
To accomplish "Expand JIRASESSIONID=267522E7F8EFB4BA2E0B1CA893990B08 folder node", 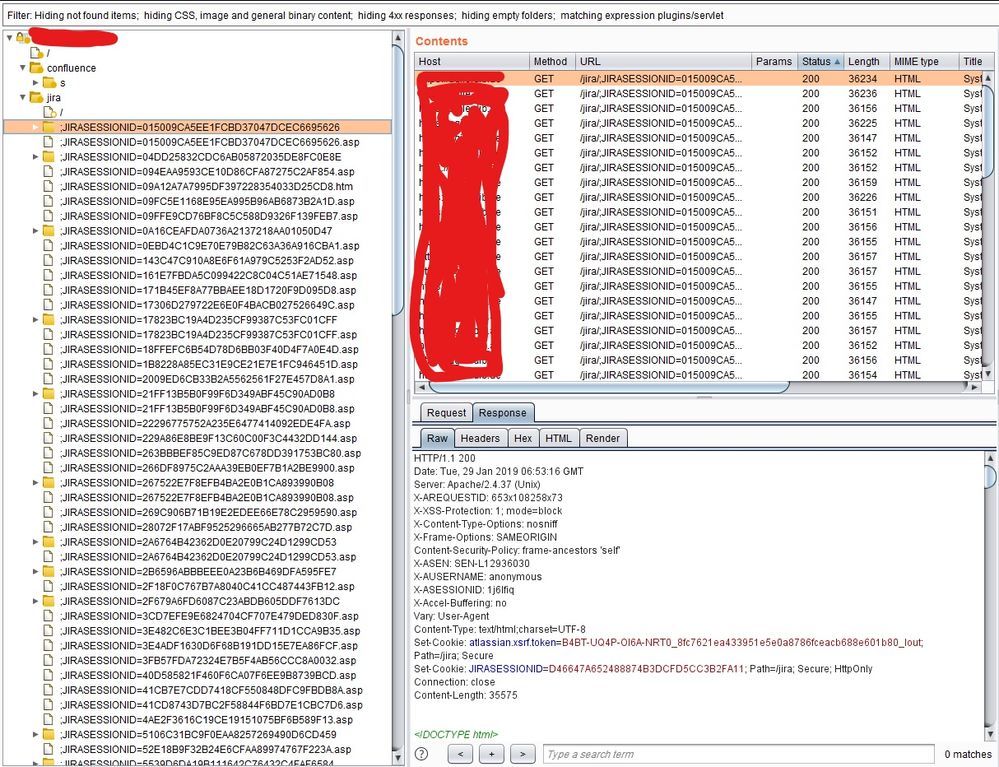I will (36, 482).
